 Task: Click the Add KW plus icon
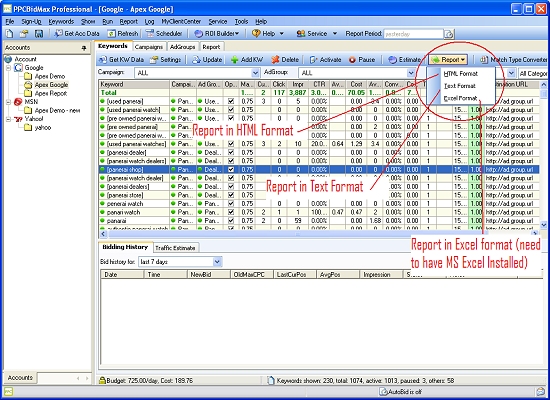(235, 60)
